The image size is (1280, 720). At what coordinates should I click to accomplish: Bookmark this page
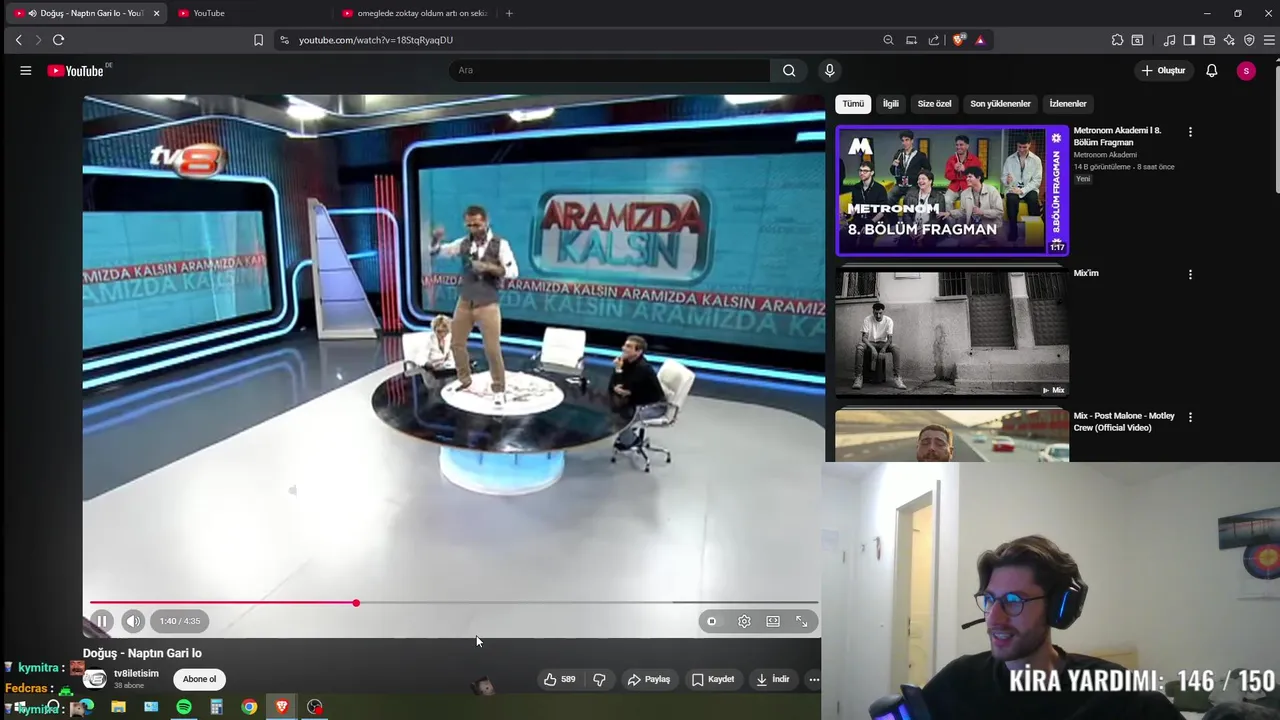[x=258, y=40]
